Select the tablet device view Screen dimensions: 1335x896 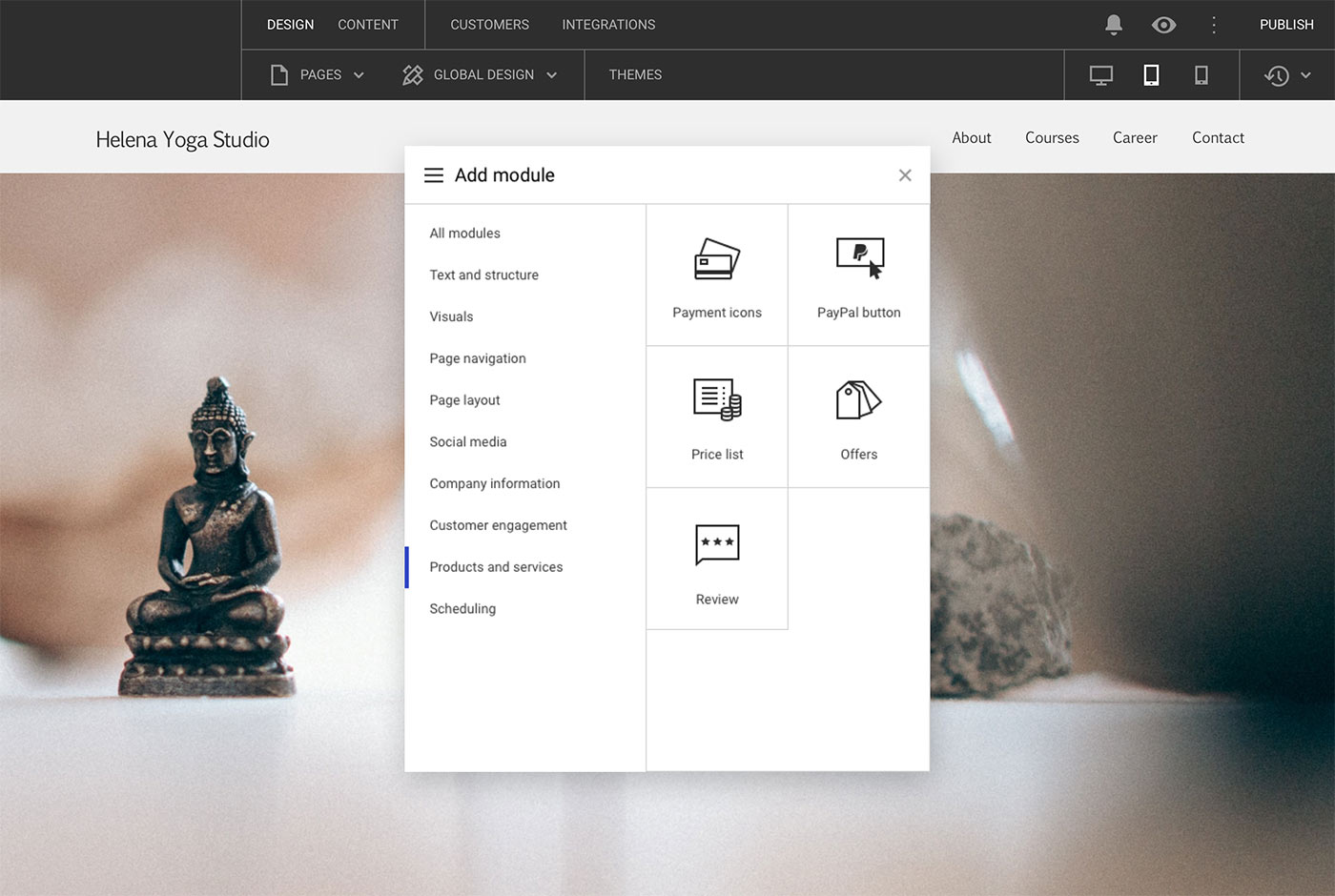[x=1151, y=75]
